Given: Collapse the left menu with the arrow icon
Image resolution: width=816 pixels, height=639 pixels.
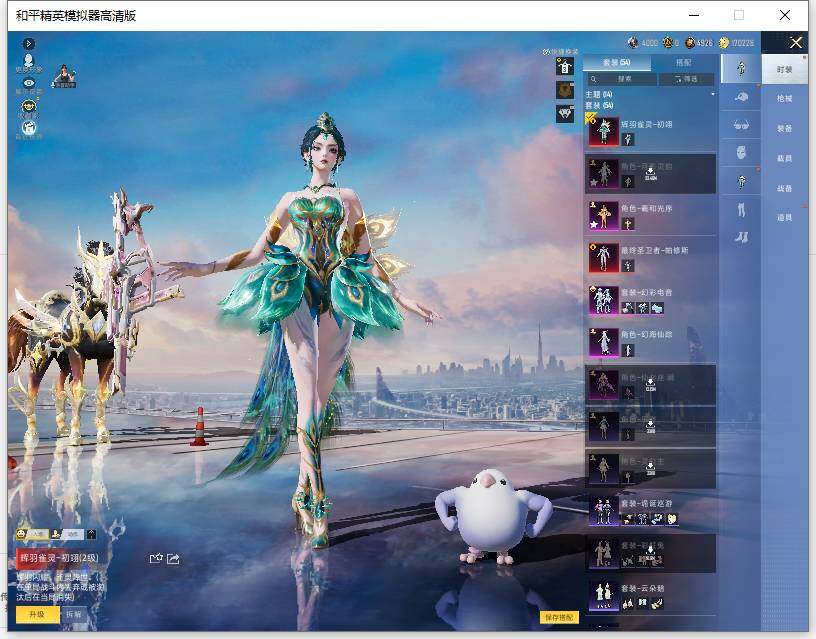Looking at the screenshot, I should [29, 44].
